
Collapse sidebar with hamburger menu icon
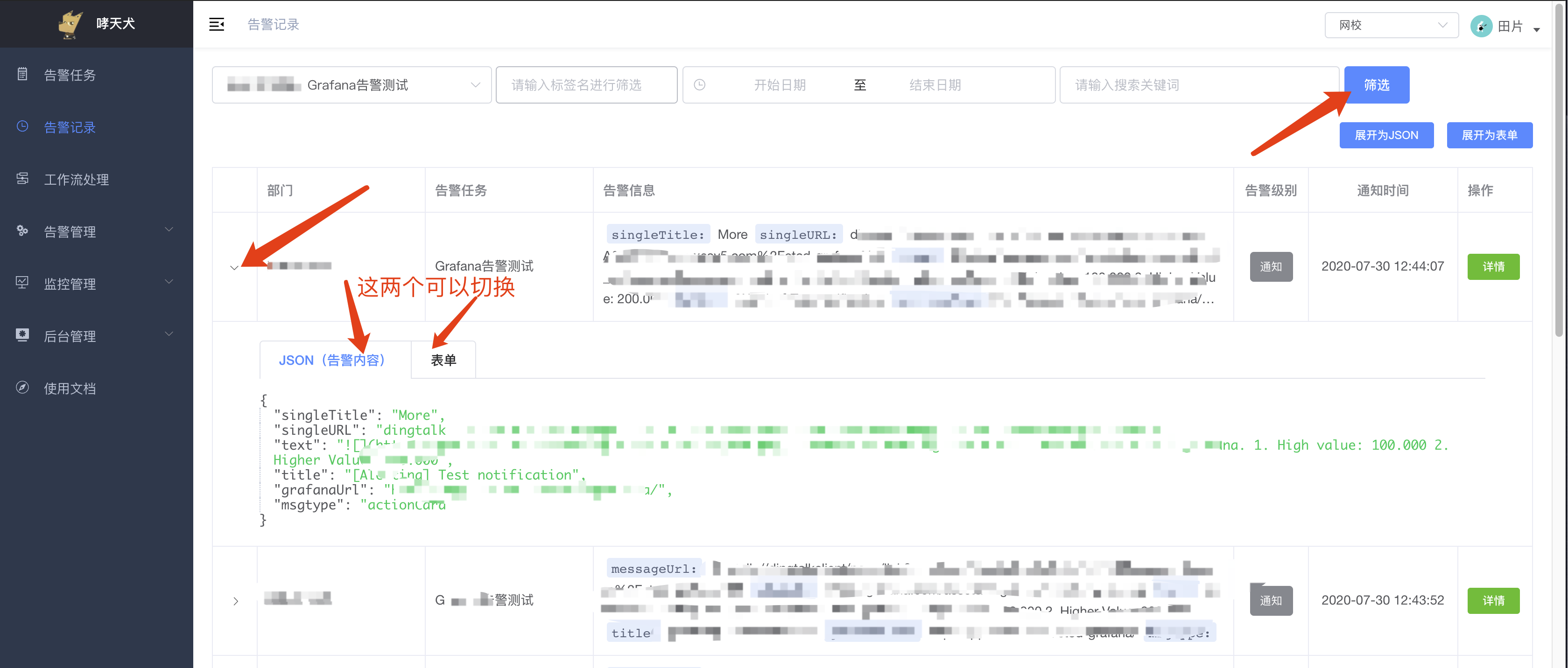[217, 24]
